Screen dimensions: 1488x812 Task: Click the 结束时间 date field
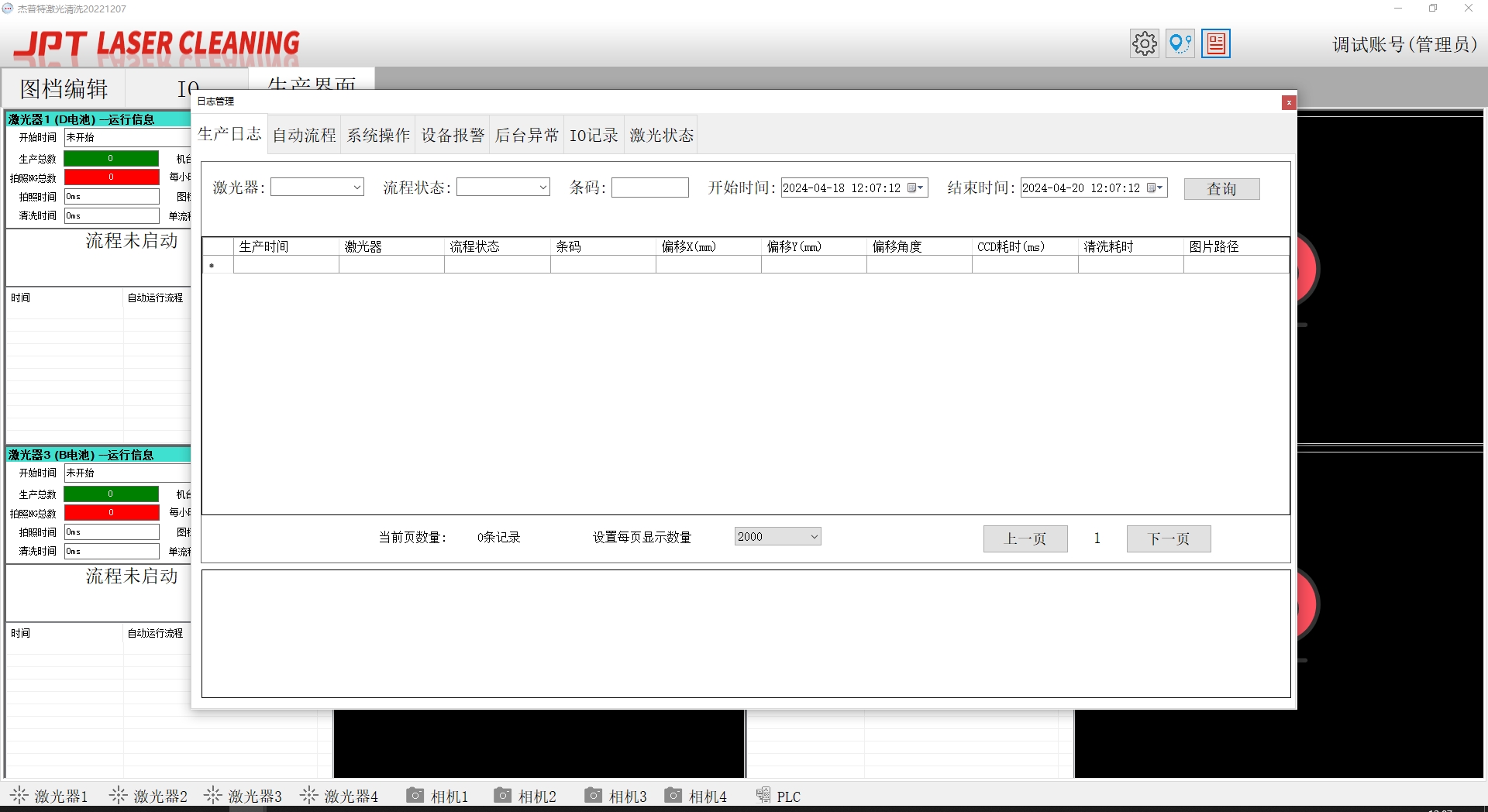pos(1094,188)
